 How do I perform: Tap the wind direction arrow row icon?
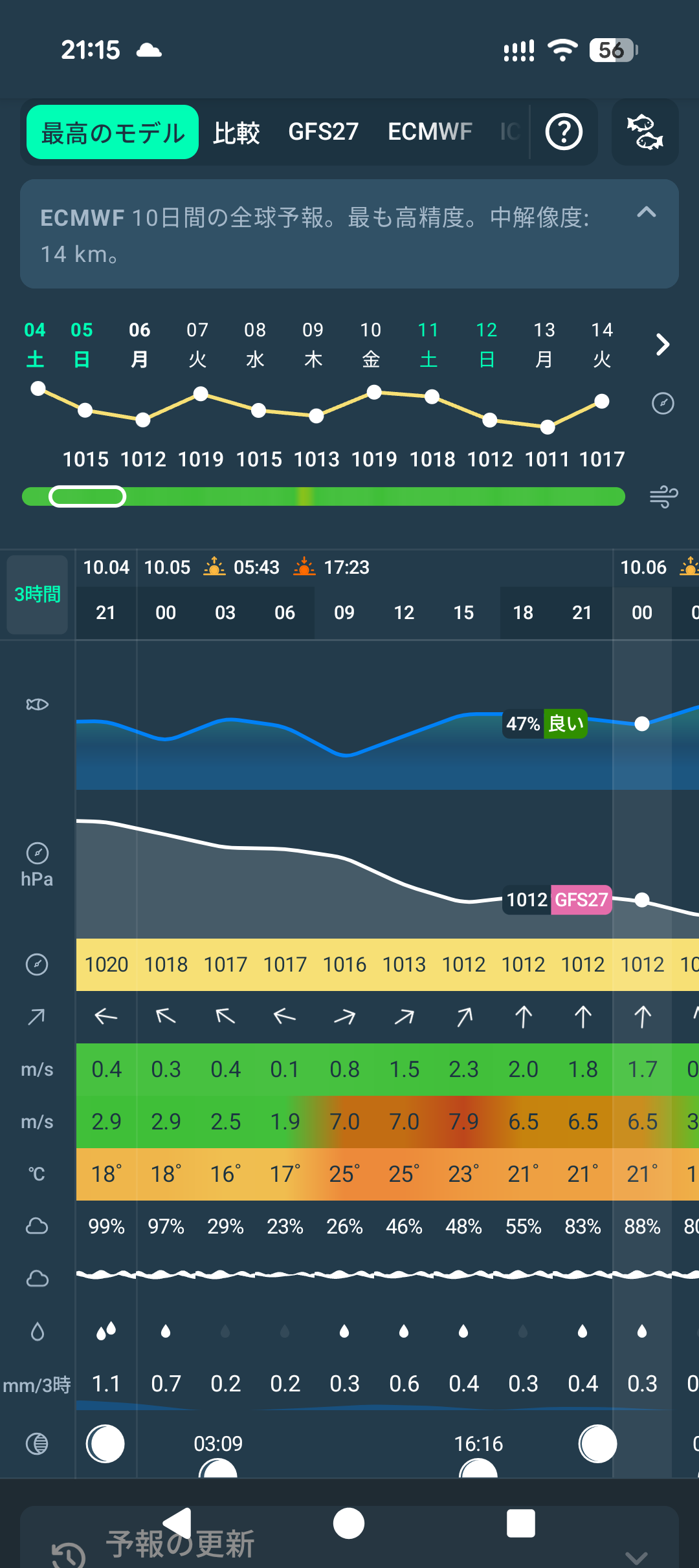[37, 1017]
